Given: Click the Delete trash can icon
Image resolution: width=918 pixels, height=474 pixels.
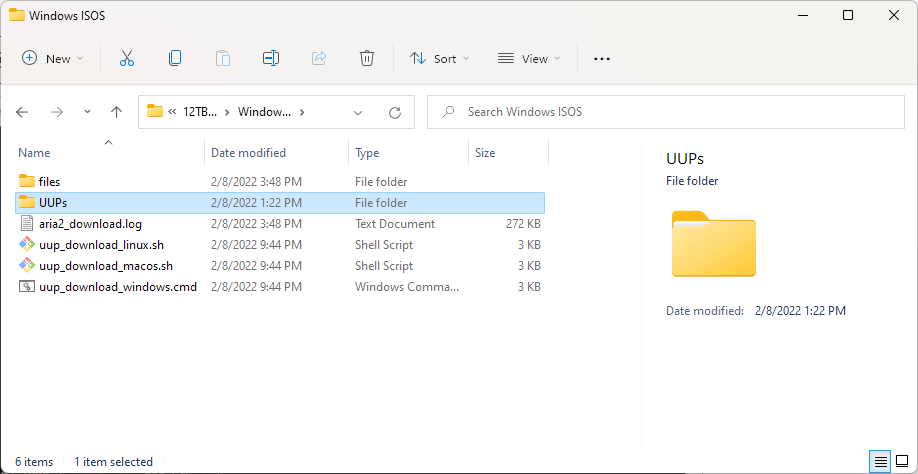Looking at the screenshot, I should (367, 59).
